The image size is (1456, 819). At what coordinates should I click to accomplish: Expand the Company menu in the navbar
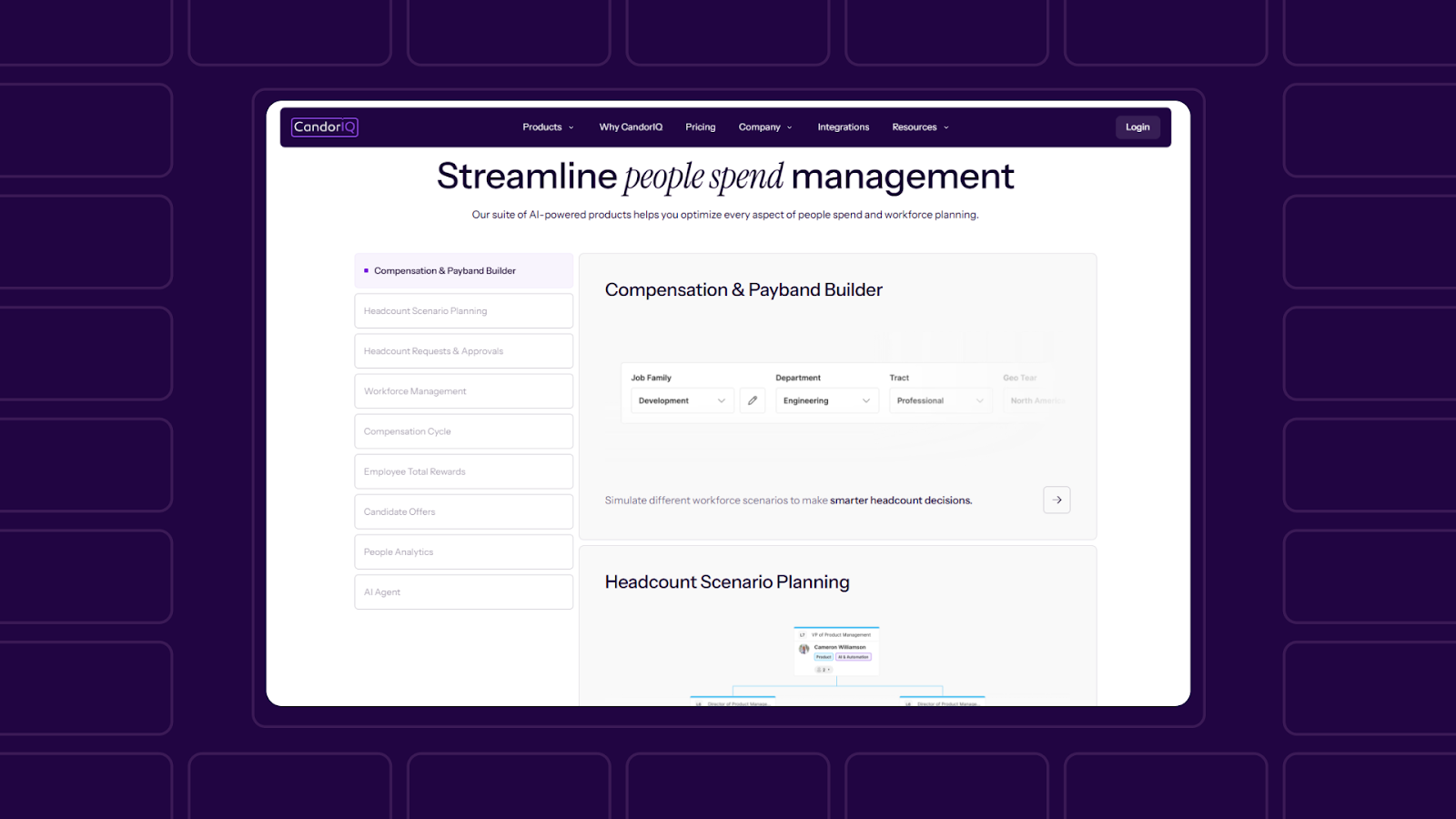764,126
